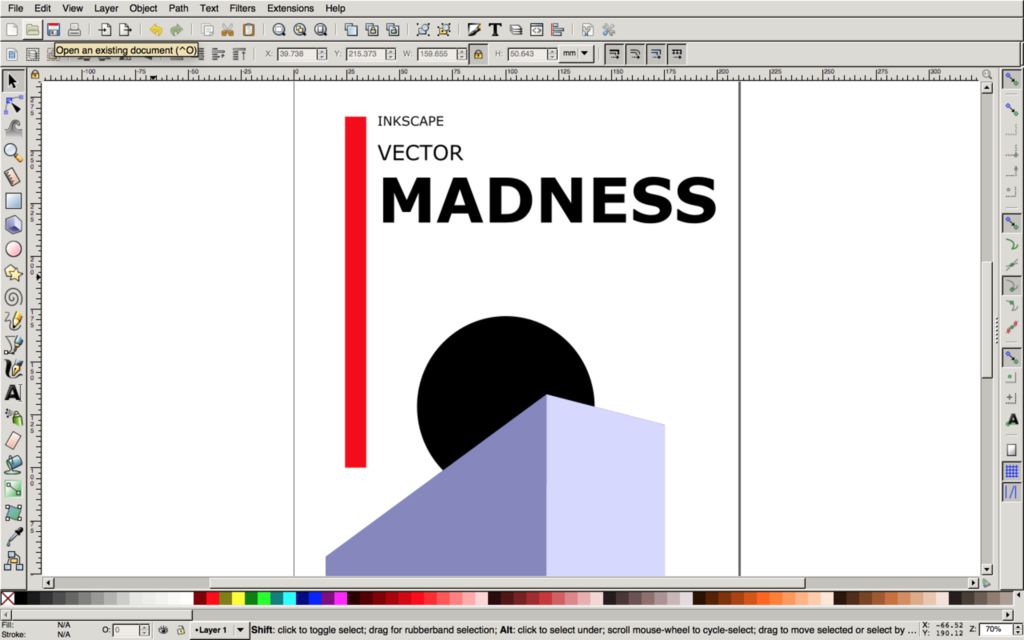Select the Calligraphy tool

coord(13,369)
